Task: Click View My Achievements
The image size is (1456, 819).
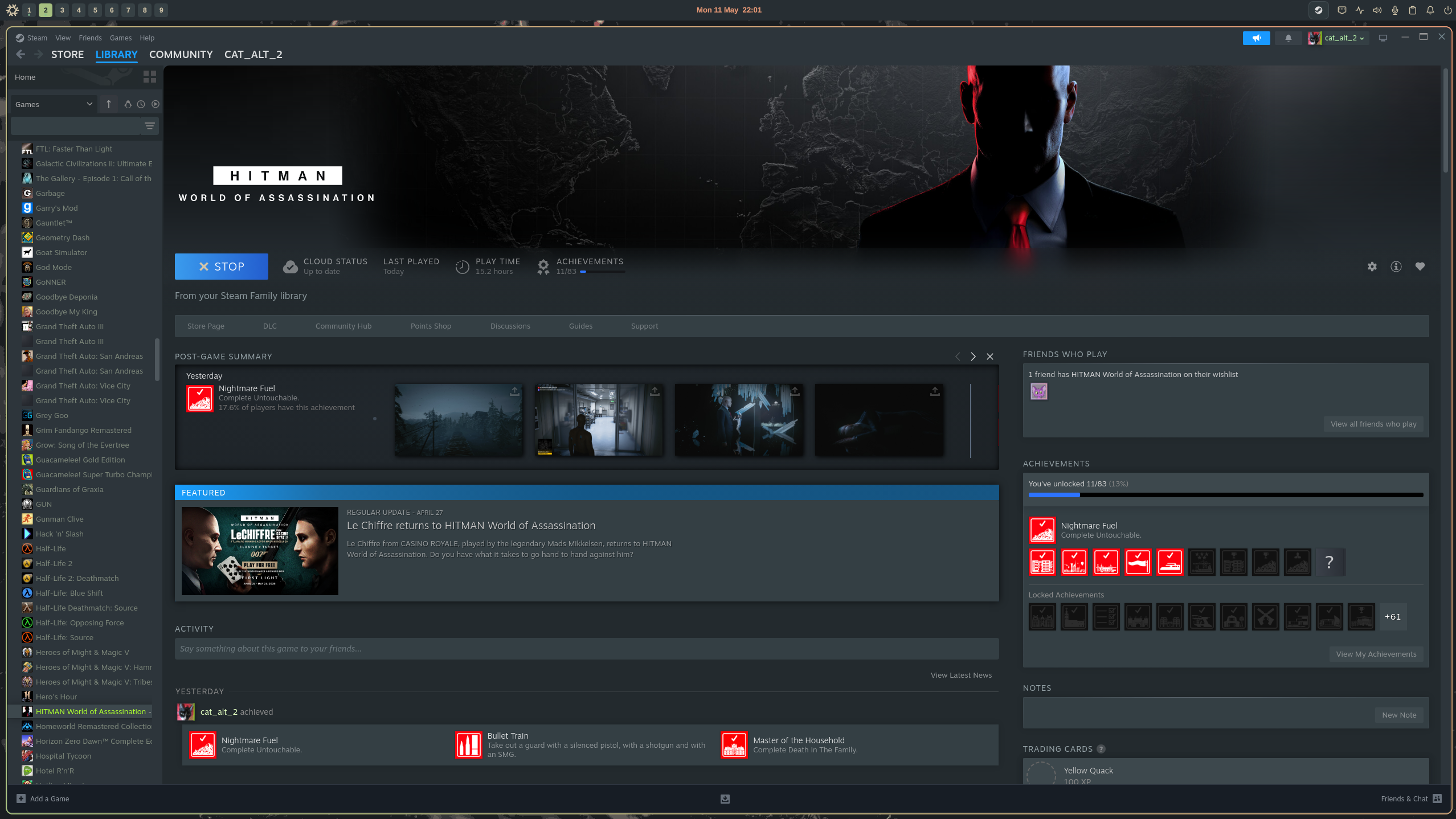Action: (x=1376, y=654)
